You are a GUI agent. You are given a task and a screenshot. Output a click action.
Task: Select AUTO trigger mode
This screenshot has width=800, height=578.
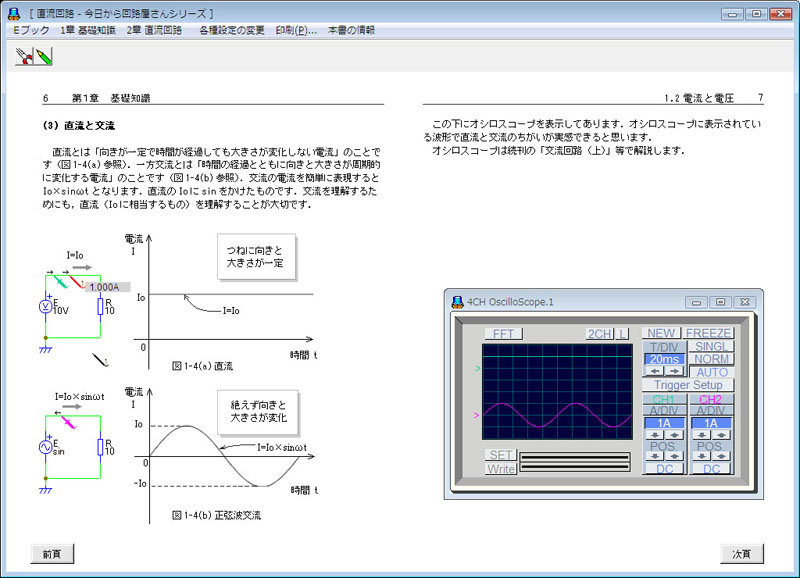(711, 372)
